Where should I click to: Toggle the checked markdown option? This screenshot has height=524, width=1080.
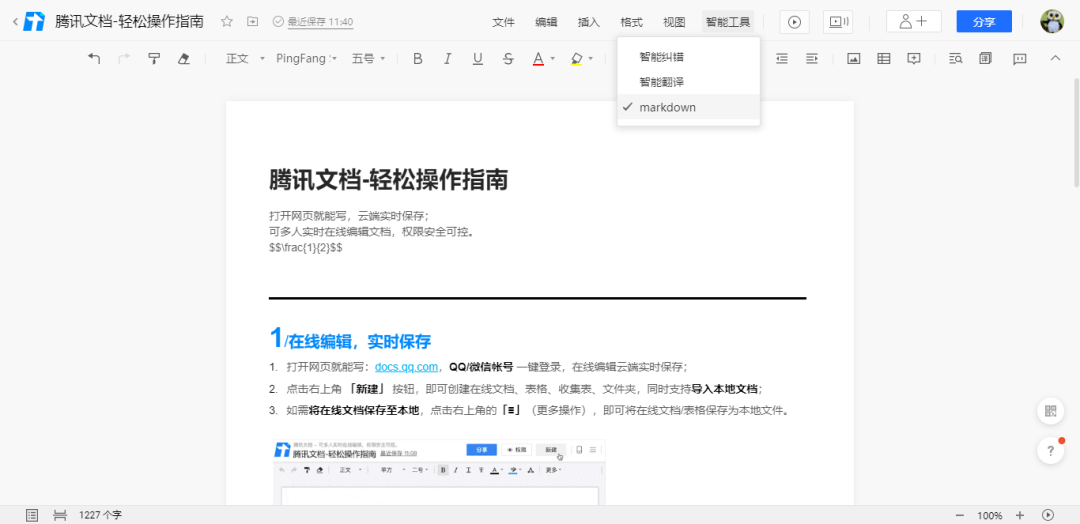point(689,107)
